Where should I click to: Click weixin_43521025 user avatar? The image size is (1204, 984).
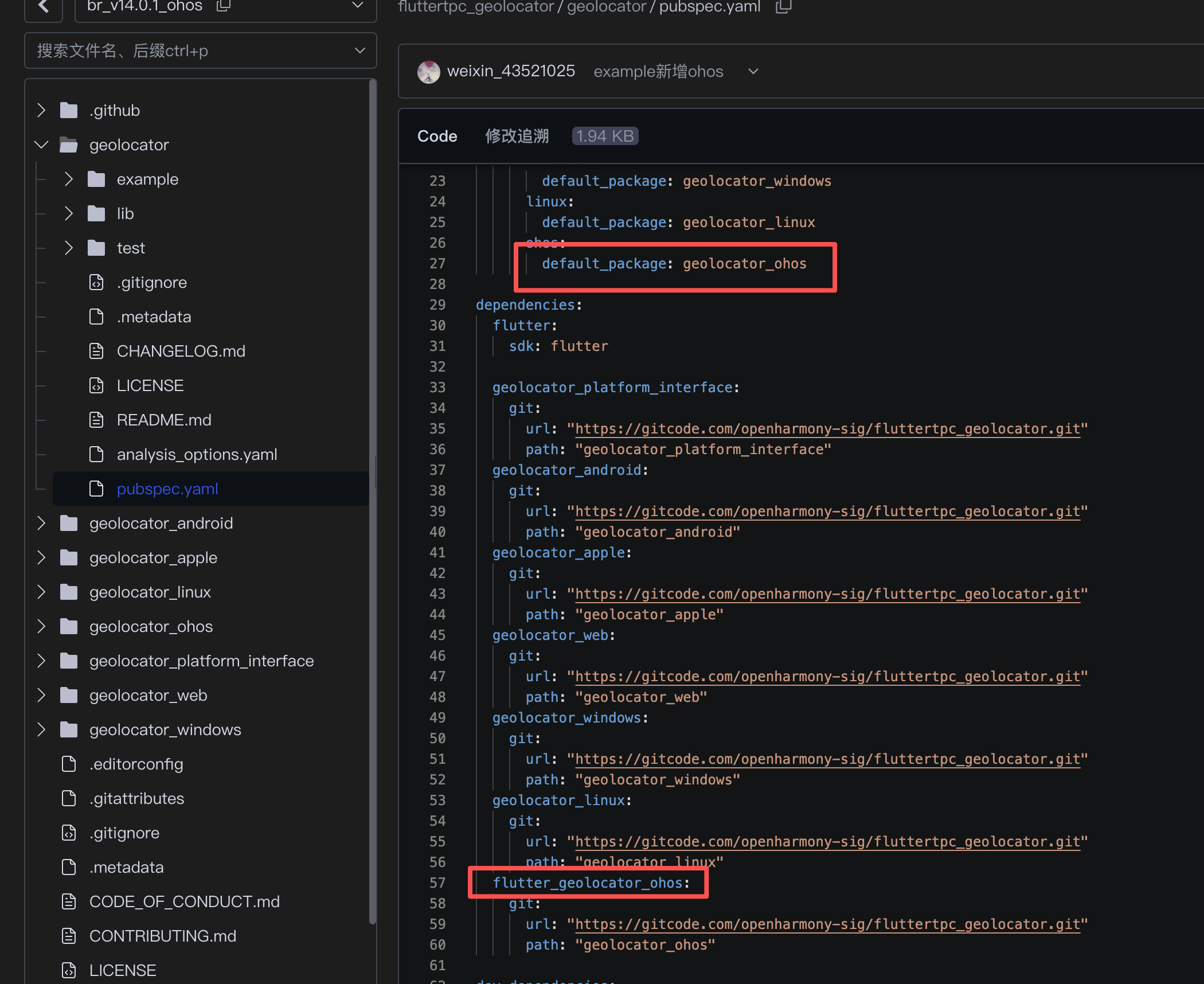click(428, 72)
